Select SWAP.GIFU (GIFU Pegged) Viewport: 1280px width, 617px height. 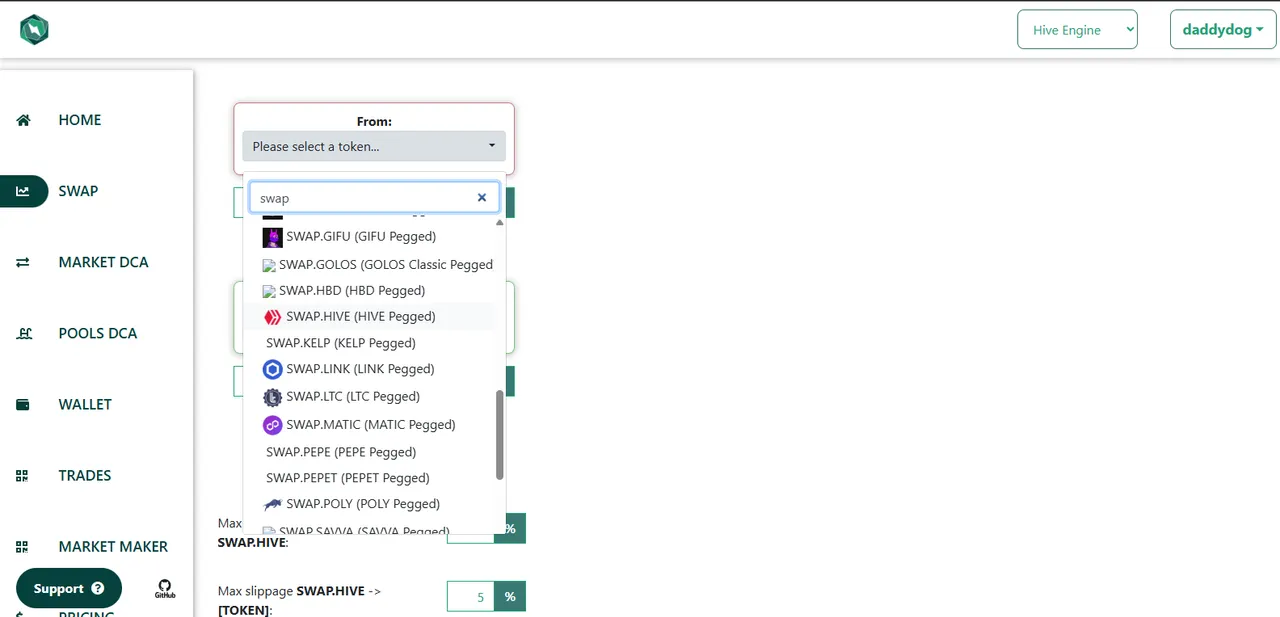(370, 237)
